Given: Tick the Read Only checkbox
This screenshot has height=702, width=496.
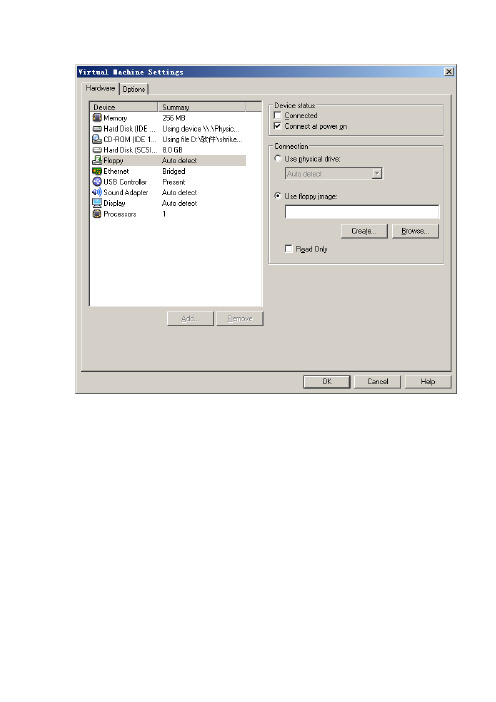Looking at the screenshot, I should click(289, 248).
